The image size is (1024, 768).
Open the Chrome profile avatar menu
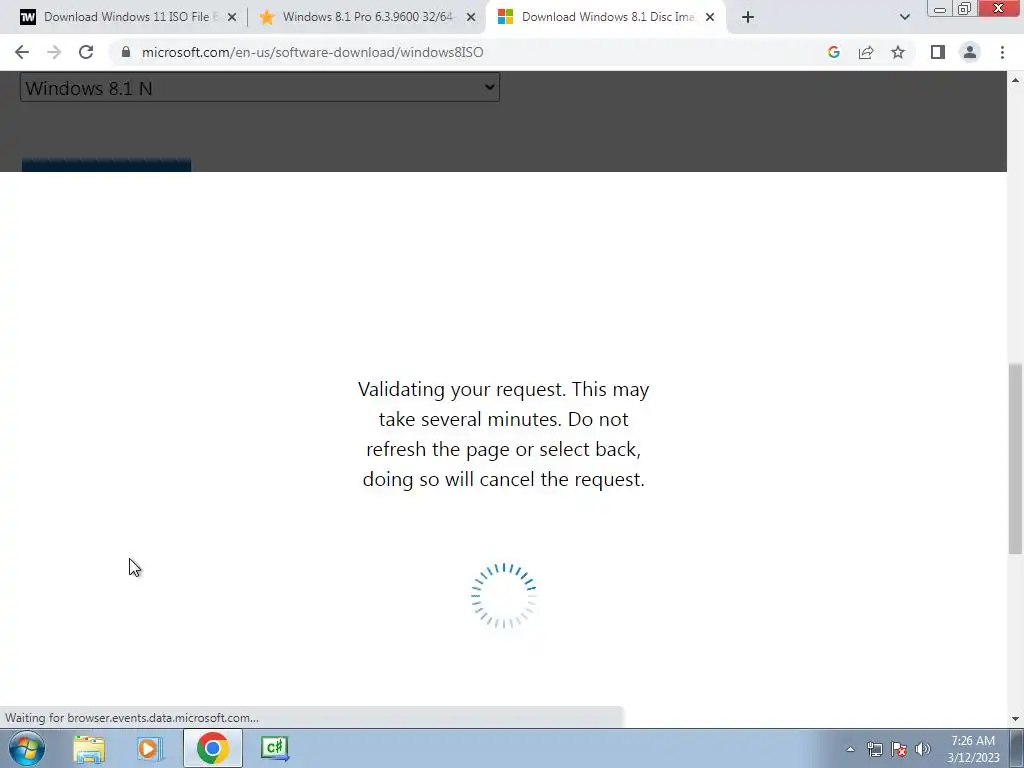tap(970, 52)
